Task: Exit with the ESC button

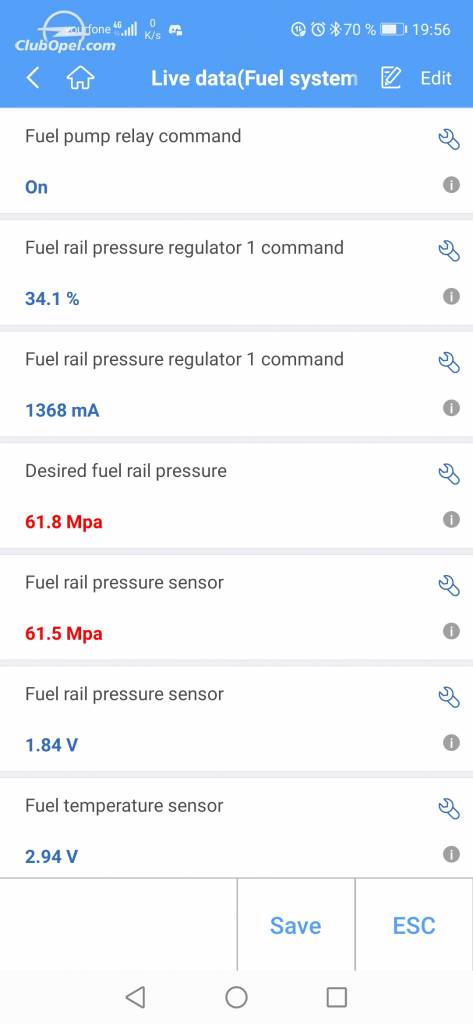Action: click(414, 925)
